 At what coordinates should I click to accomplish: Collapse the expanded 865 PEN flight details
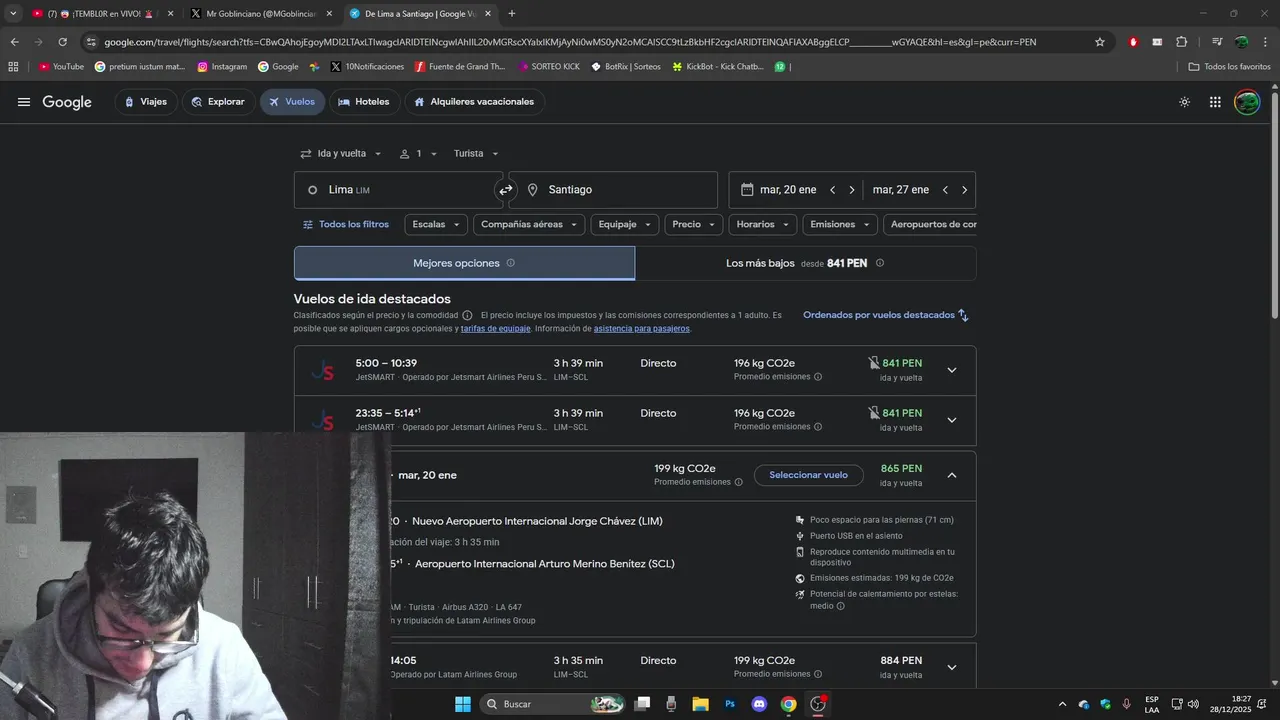[951, 475]
